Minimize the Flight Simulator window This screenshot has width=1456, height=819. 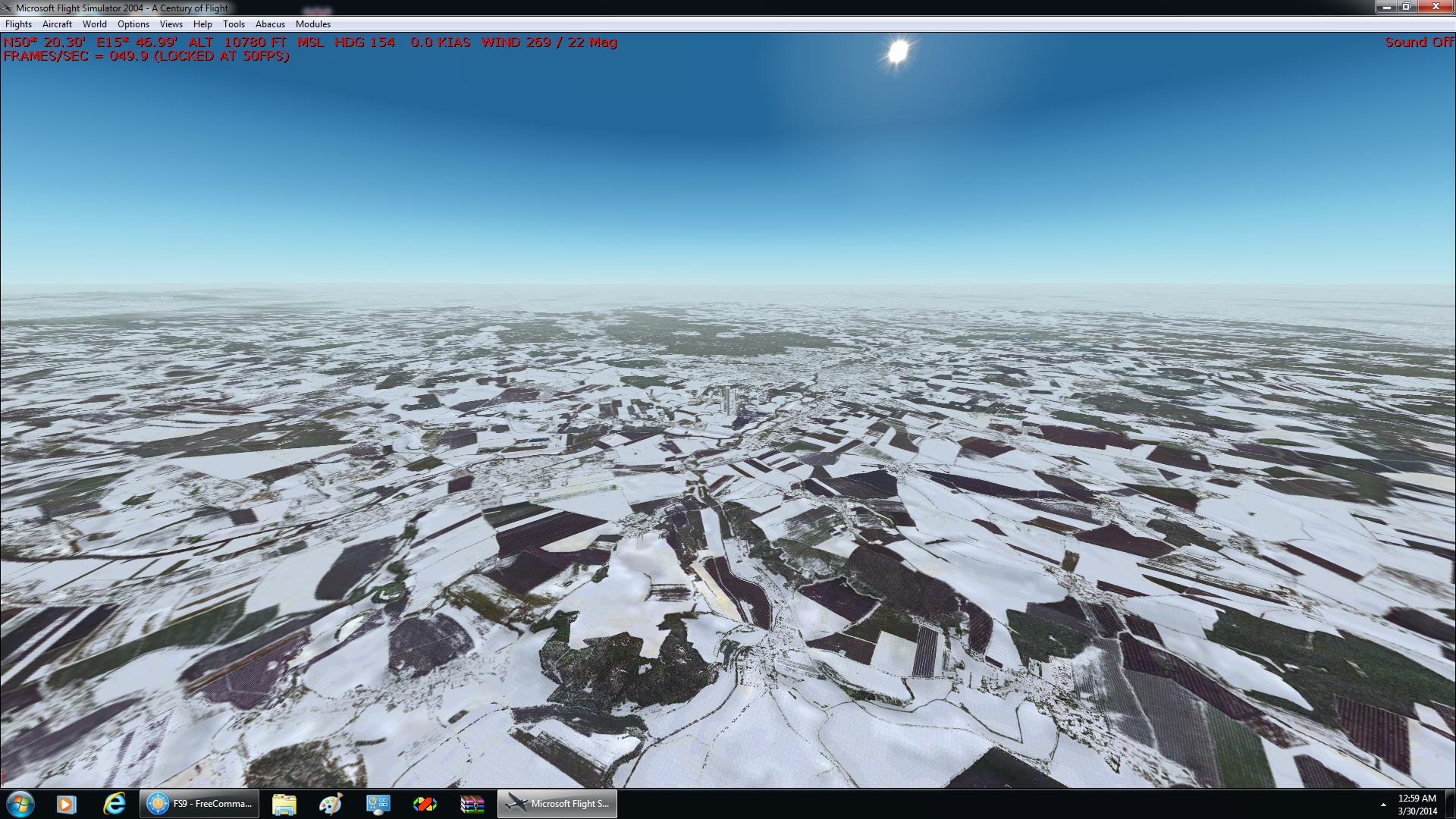[x=1386, y=7]
